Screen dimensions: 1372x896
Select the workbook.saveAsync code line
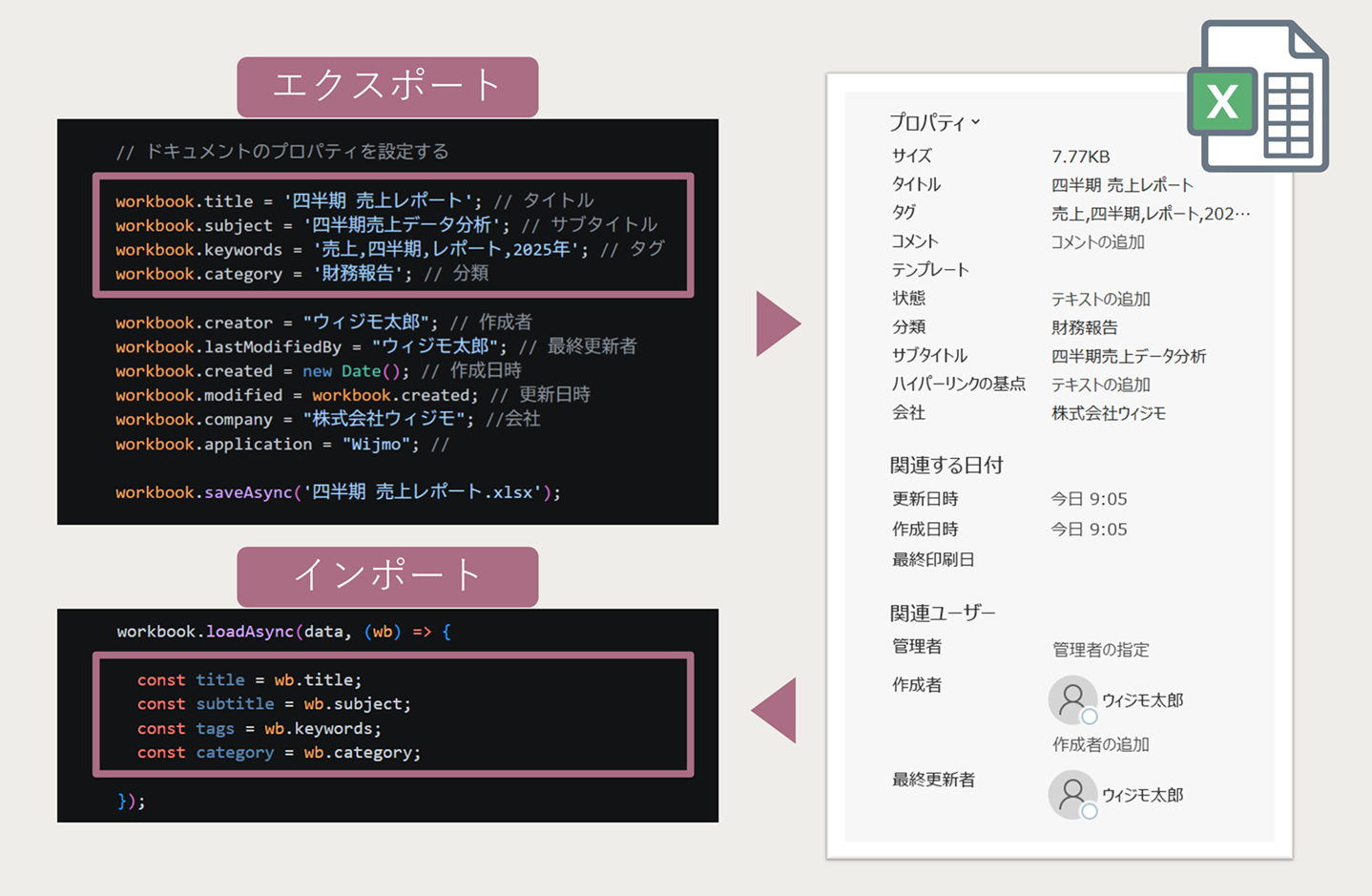coord(336,491)
